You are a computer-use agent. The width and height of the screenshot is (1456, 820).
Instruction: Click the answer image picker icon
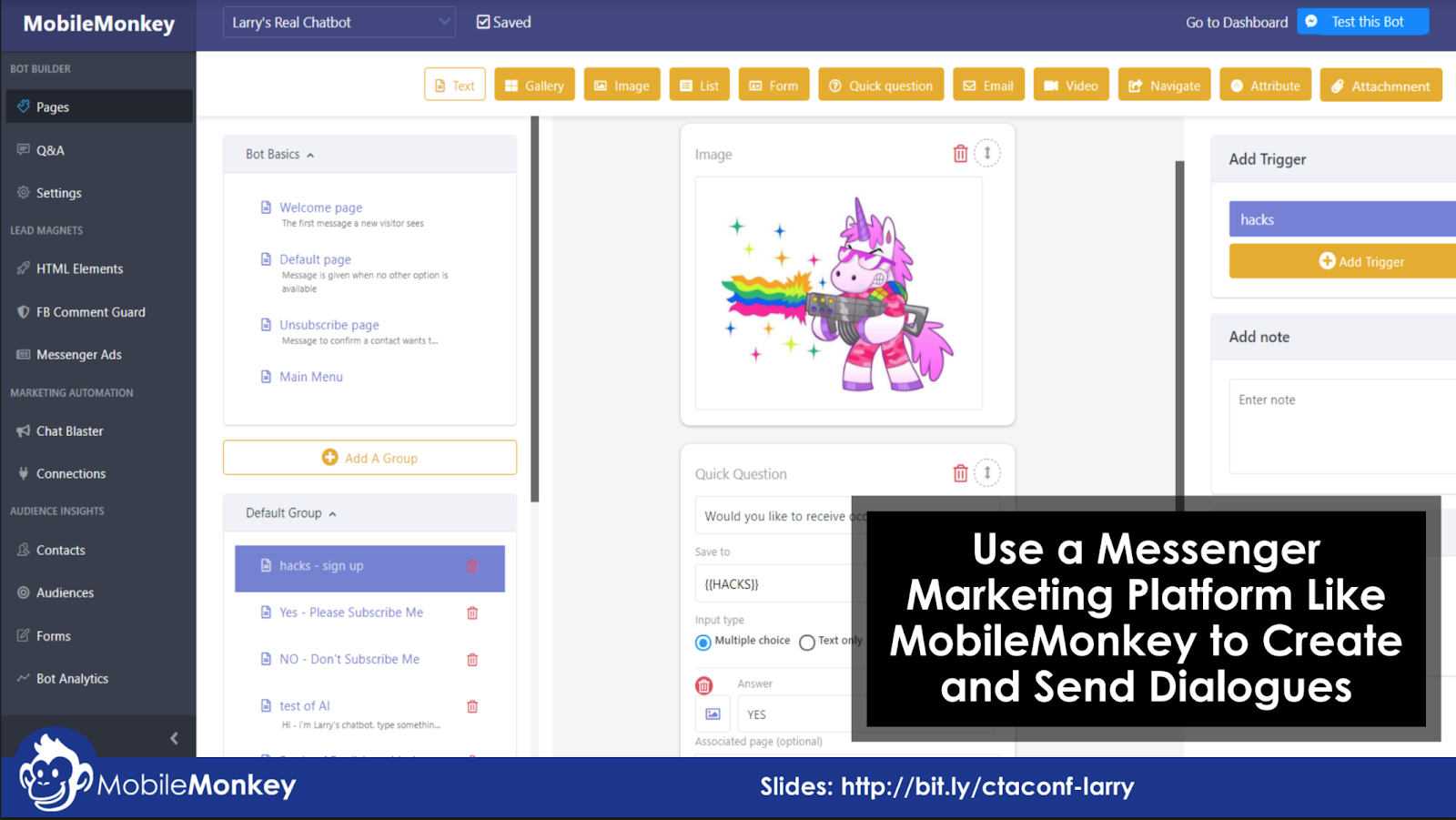[713, 714]
